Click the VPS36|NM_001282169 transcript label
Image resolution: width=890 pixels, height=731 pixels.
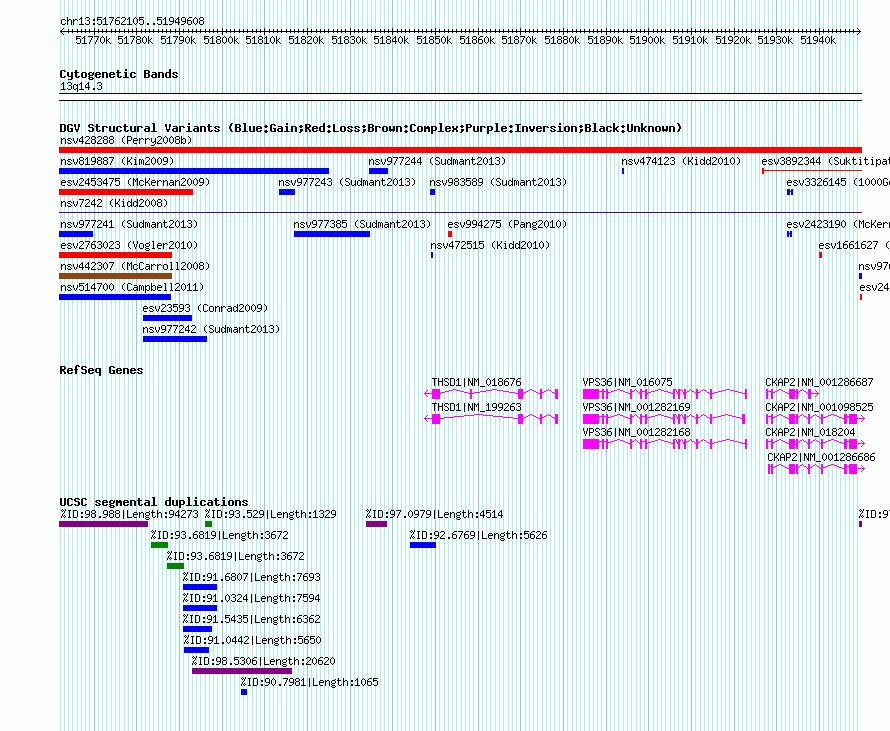636,407
